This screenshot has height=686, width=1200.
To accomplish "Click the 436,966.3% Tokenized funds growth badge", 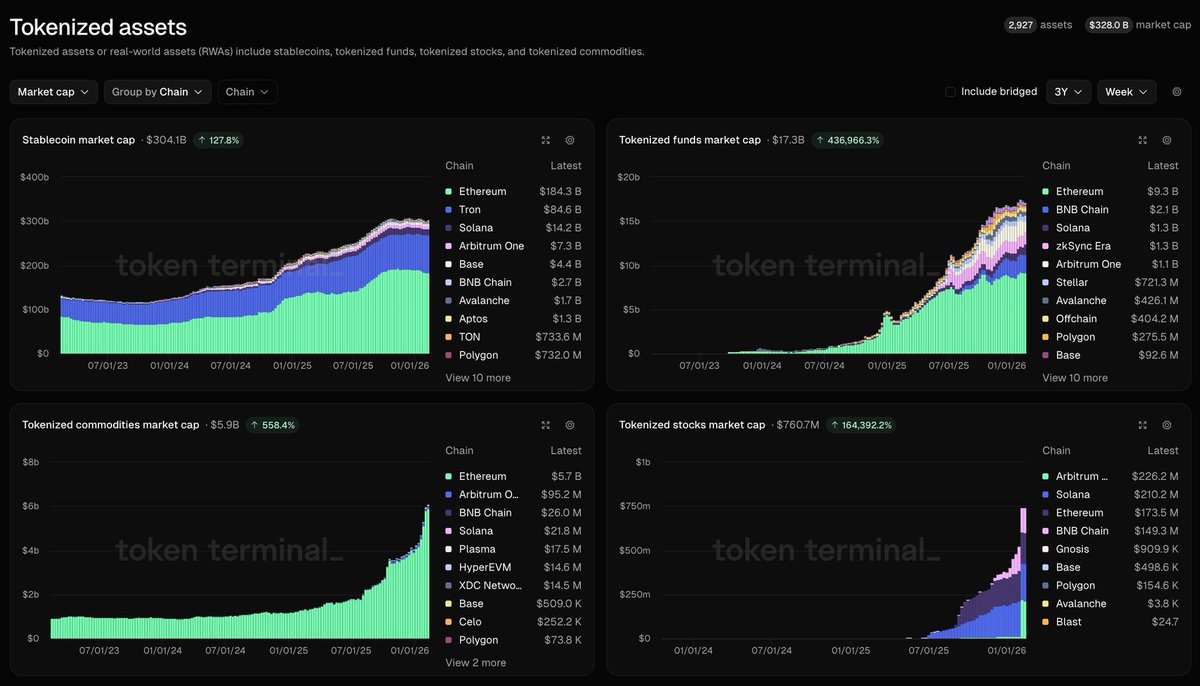I will pos(847,140).
